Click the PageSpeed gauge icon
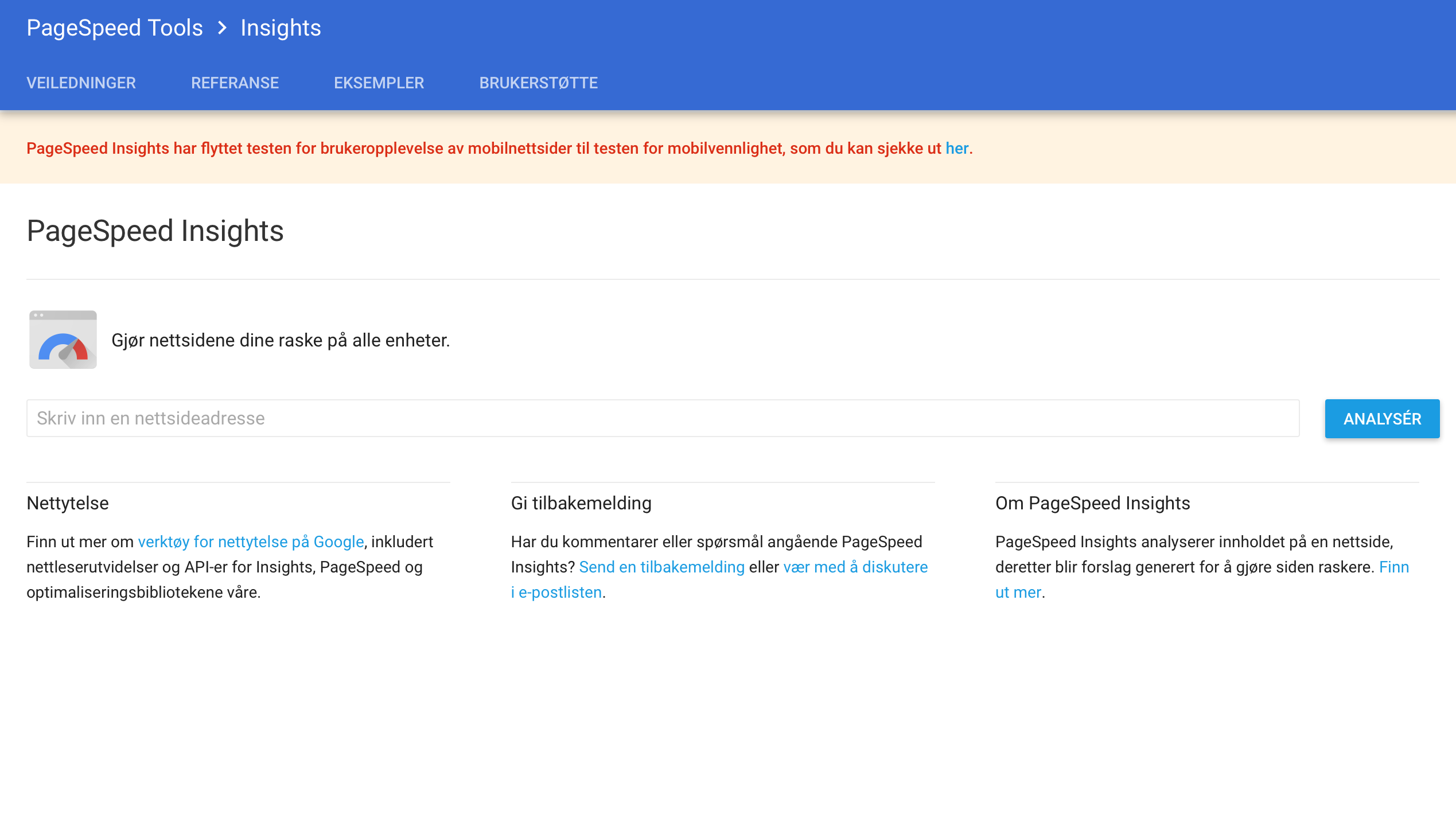Screen dimensions: 1456x826 point(63,340)
